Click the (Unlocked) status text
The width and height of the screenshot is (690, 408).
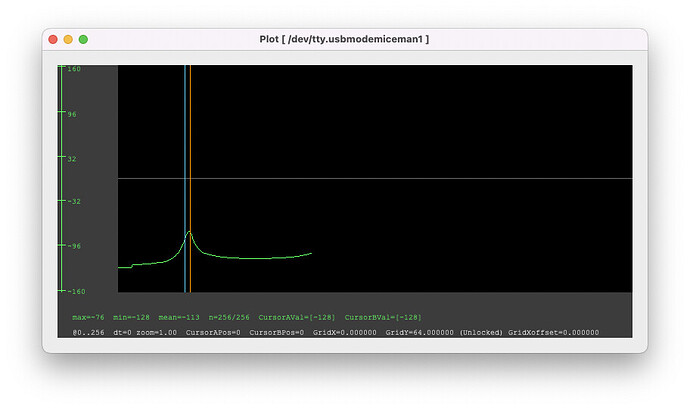(481, 333)
